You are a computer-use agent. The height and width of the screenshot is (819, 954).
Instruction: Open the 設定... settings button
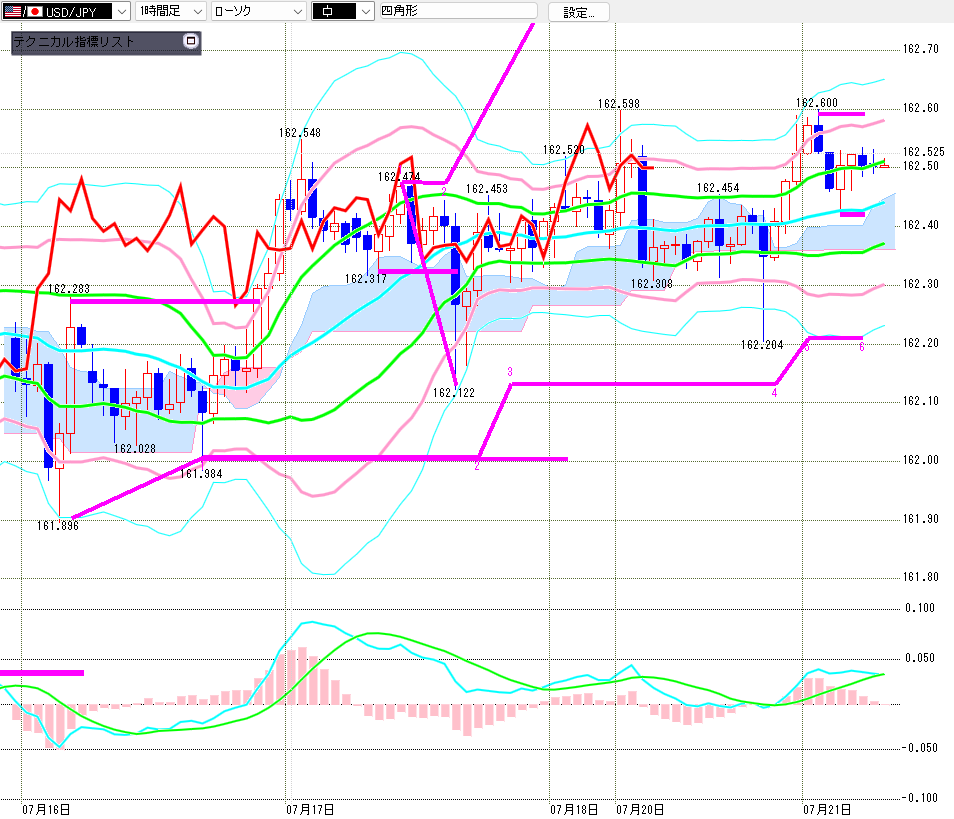pyautogui.click(x=579, y=12)
